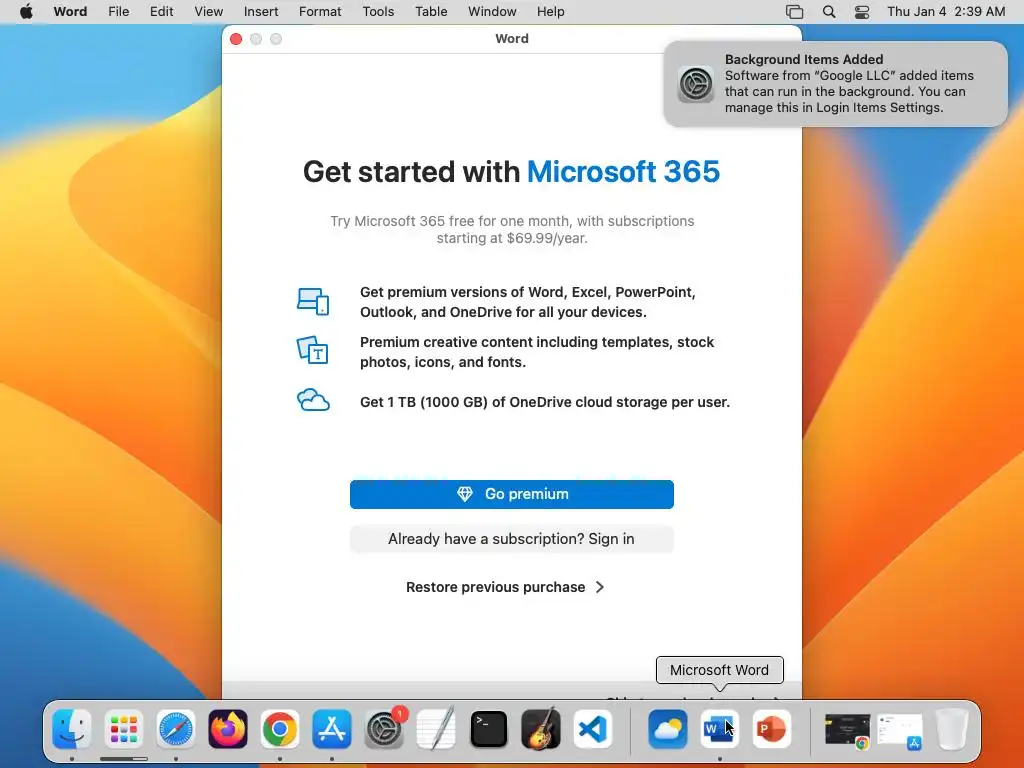The height and width of the screenshot is (768, 1024).
Task: Click the Stage Manager menu bar icon
Action: coord(794,12)
